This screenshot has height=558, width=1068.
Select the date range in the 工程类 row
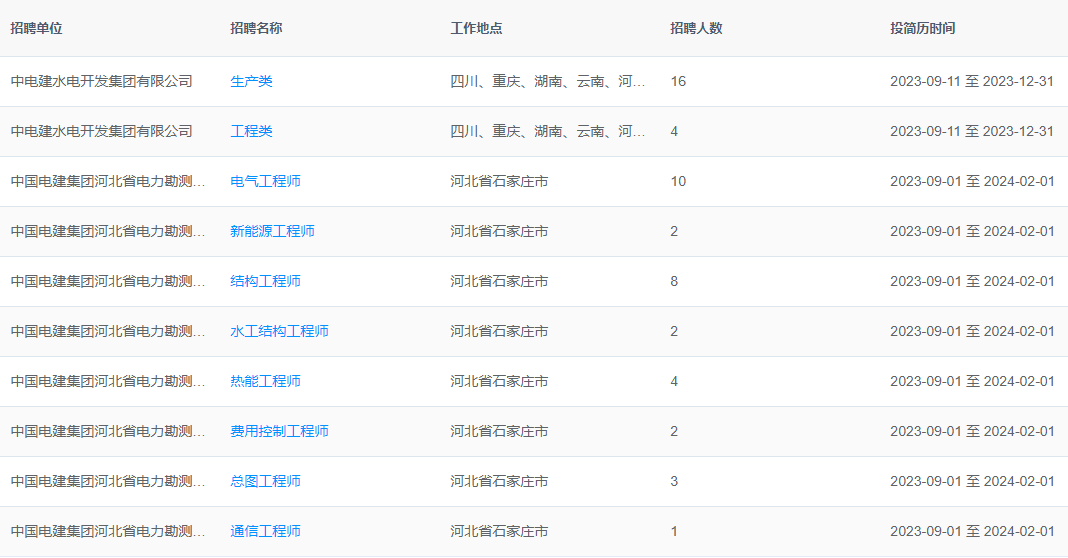[x=972, y=131]
